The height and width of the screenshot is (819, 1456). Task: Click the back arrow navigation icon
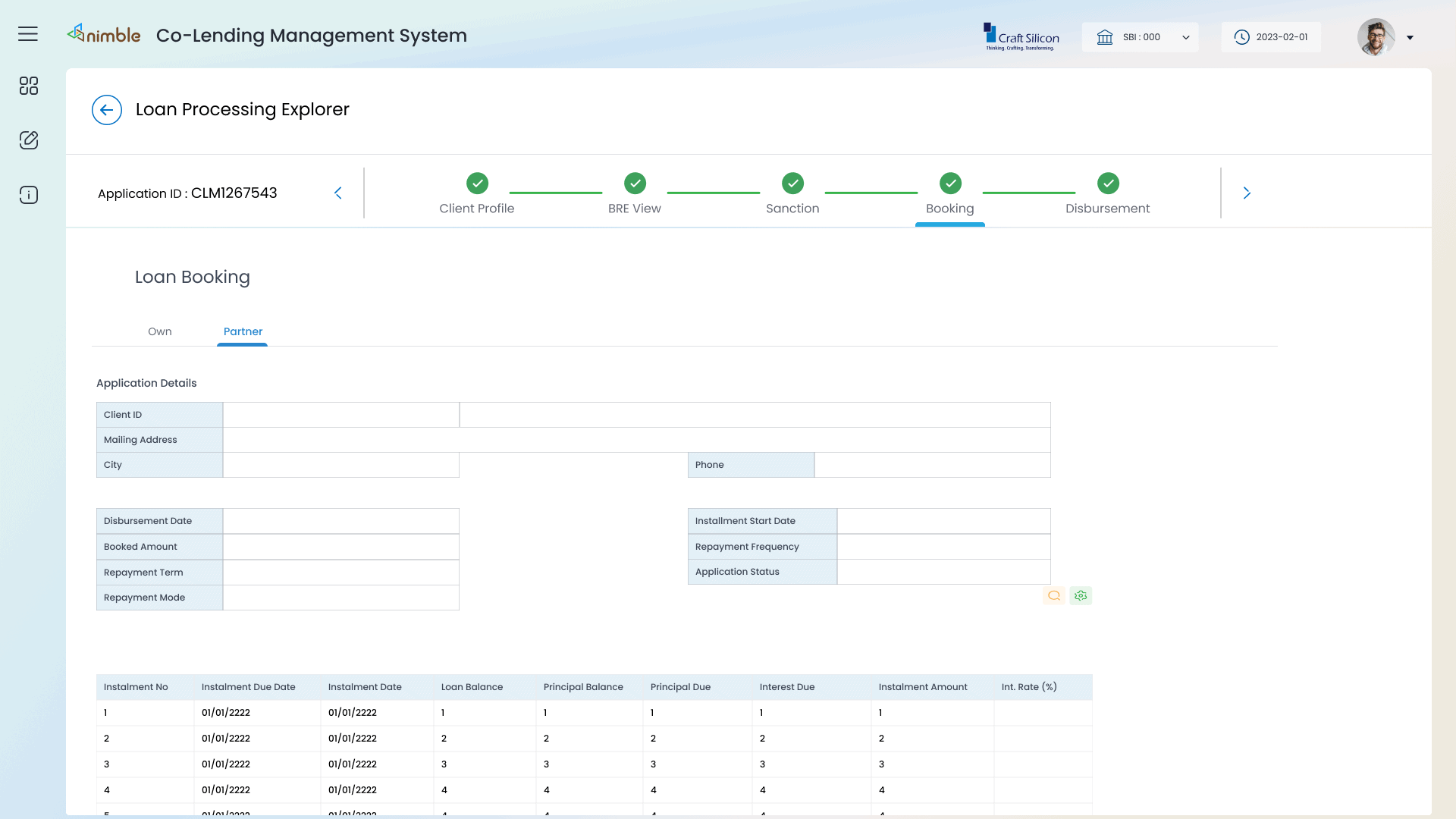(x=107, y=109)
